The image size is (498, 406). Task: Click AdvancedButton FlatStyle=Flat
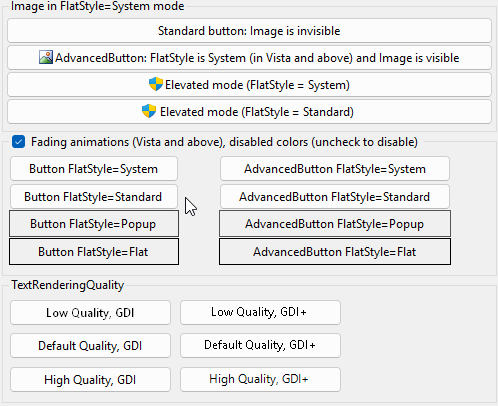tap(335, 252)
